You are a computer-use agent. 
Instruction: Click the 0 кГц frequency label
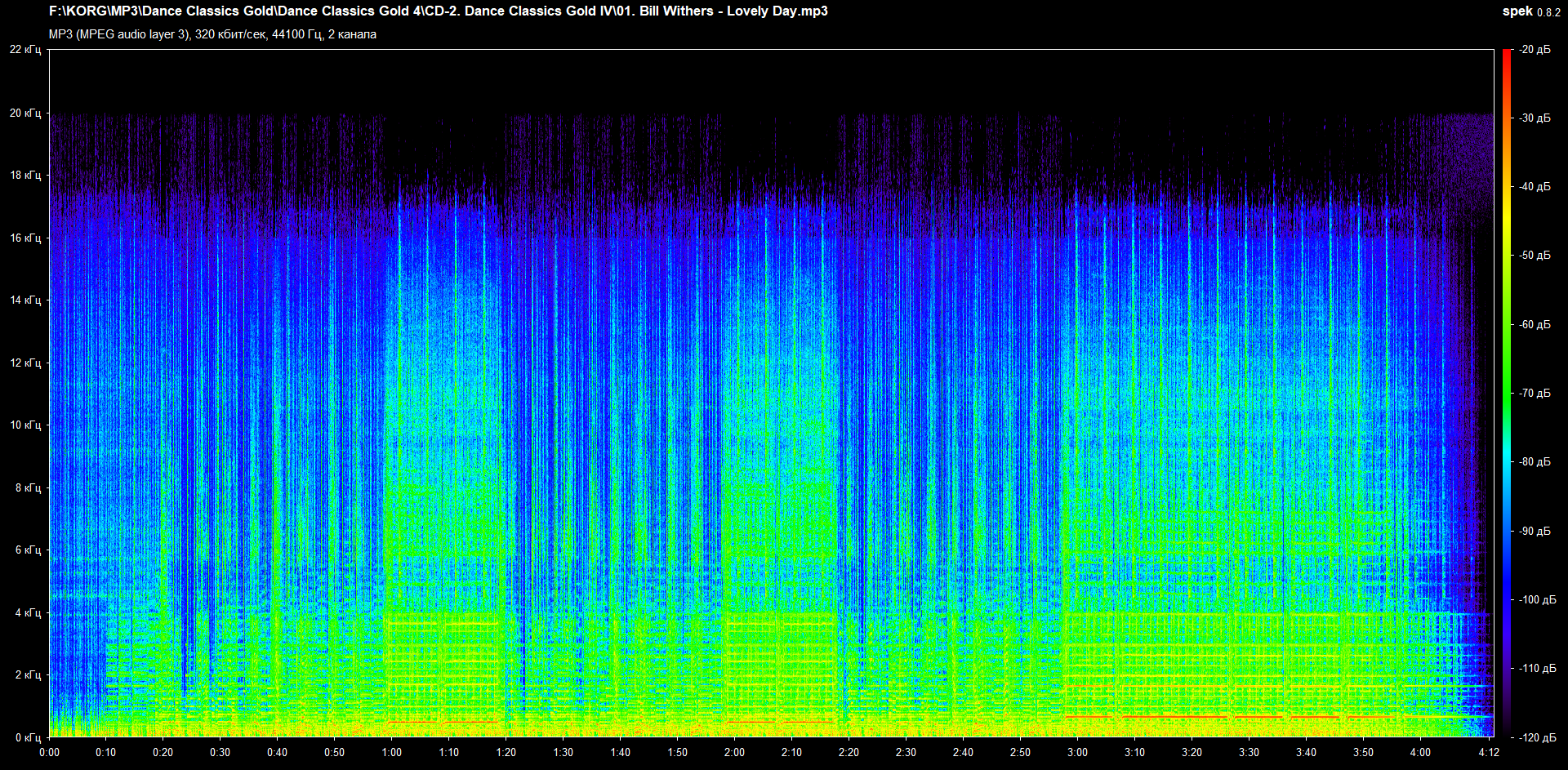[28, 737]
